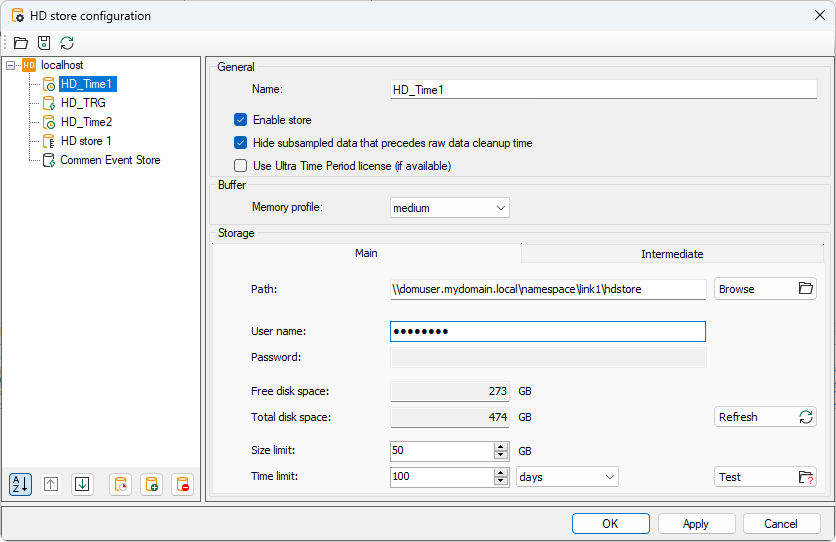
Task: Move the selected store down with the green arrow
Action: point(82,484)
